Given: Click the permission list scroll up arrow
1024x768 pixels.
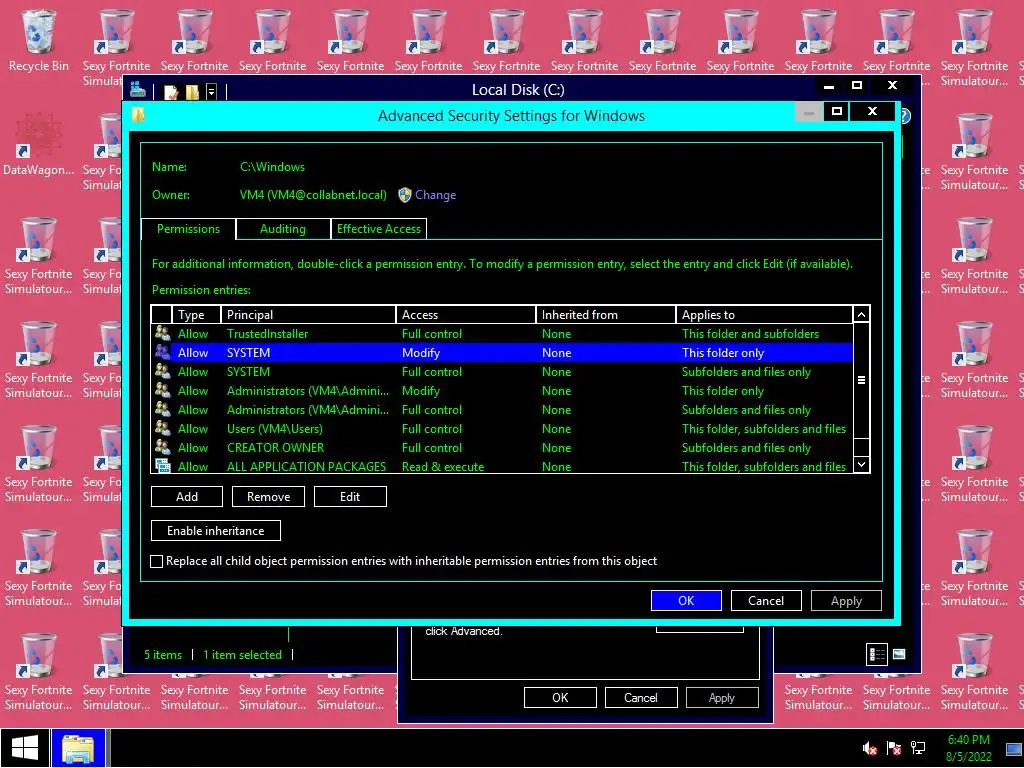Looking at the screenshot, I should coord(861,315).
